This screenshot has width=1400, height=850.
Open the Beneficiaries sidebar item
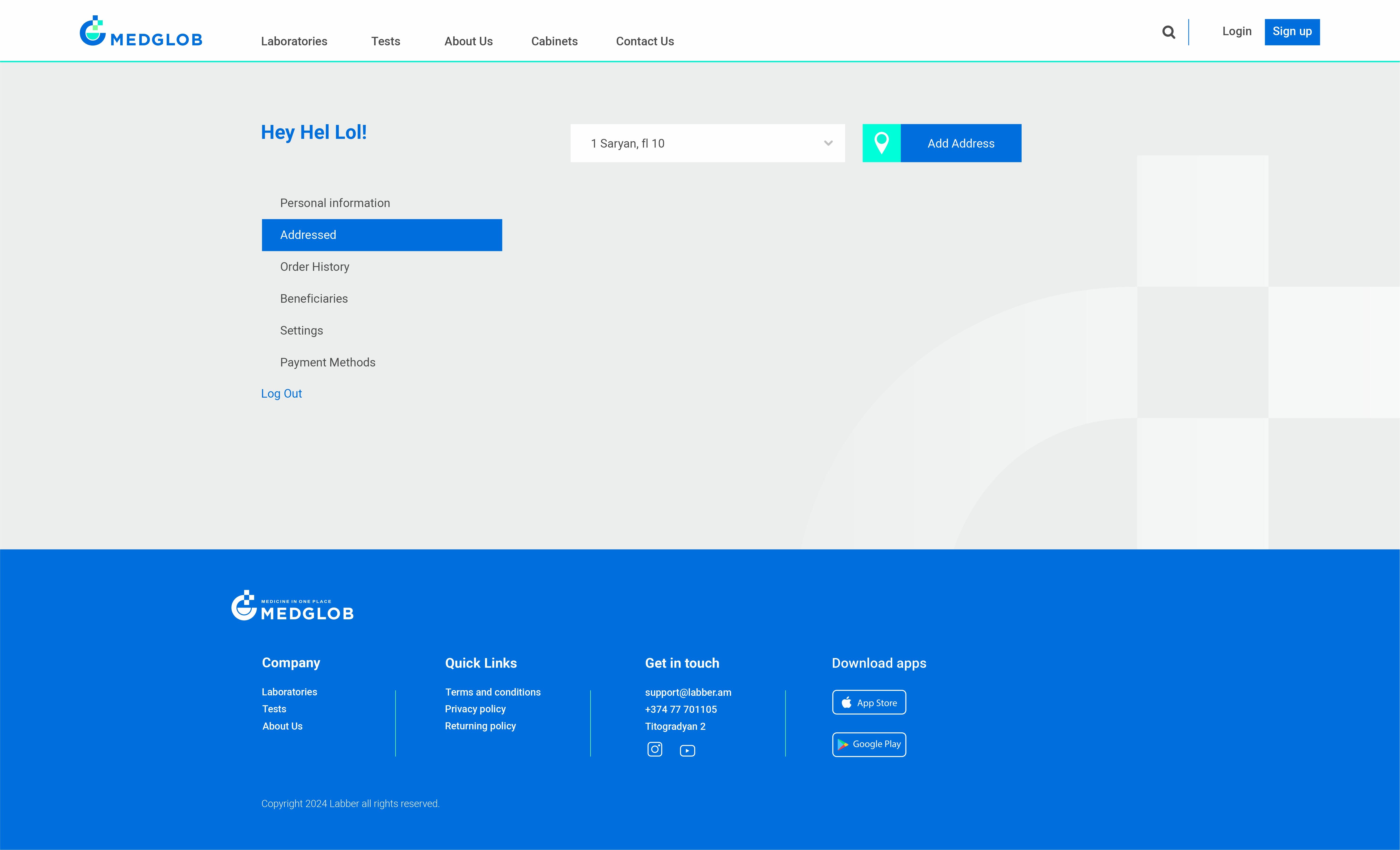tap(314, 299)
